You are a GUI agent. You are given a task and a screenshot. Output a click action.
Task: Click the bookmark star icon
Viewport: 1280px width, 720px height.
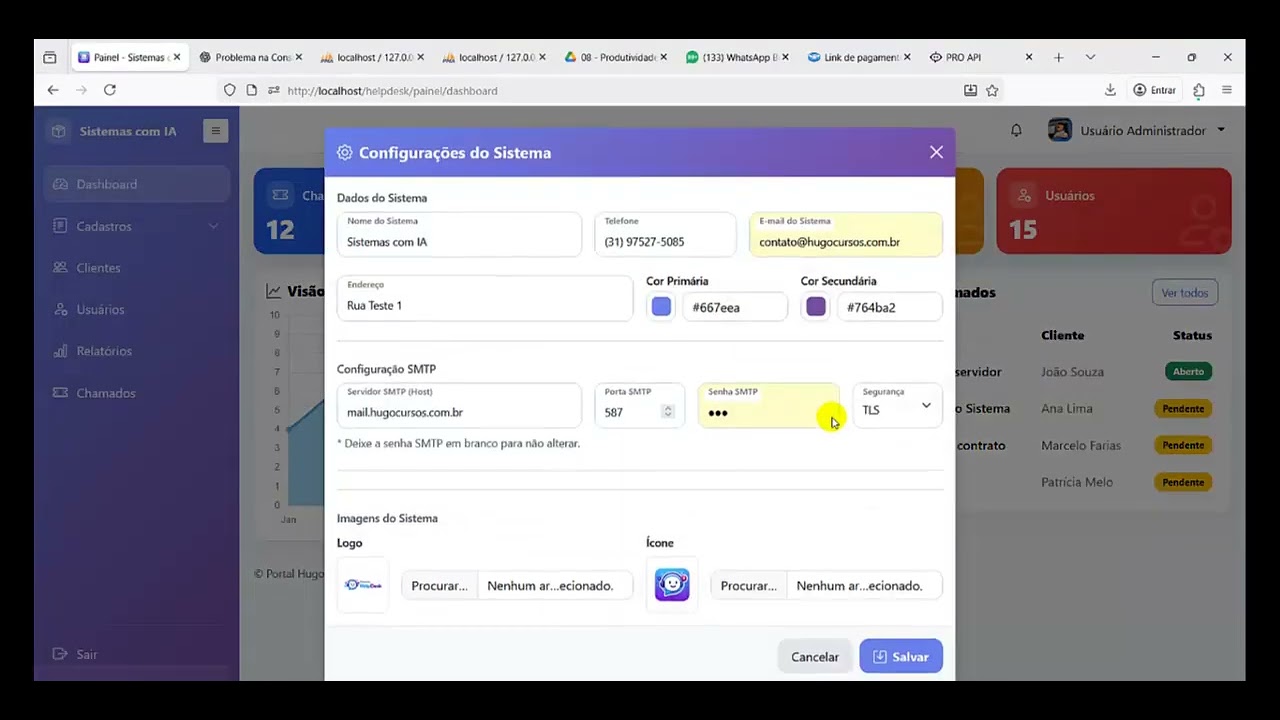point(992,90)
